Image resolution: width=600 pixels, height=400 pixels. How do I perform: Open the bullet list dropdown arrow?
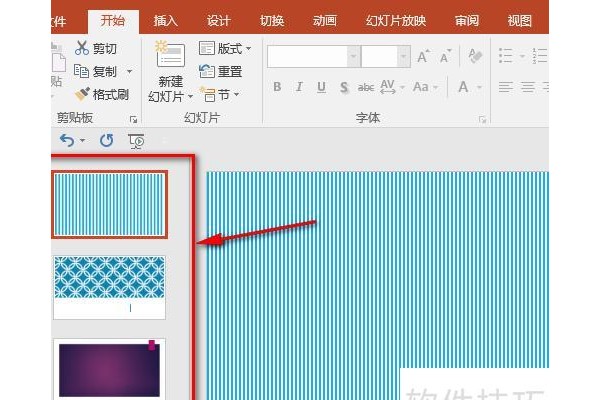(x=522, y=57)
